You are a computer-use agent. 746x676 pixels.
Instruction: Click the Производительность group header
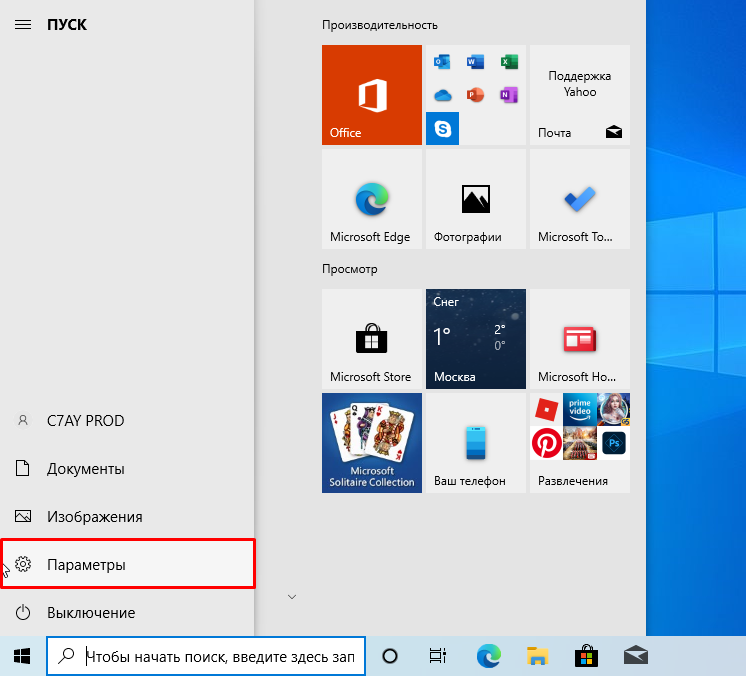point(380,25)
